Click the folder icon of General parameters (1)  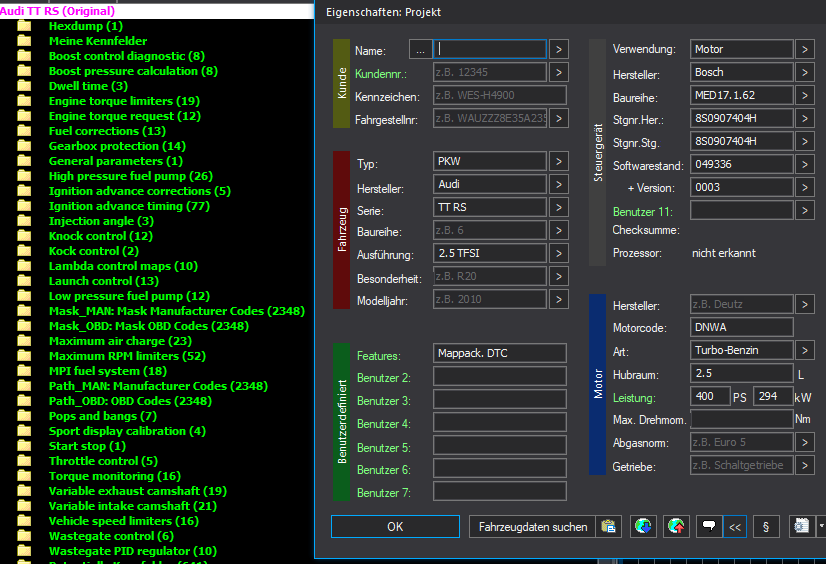(x=24, y=161)
